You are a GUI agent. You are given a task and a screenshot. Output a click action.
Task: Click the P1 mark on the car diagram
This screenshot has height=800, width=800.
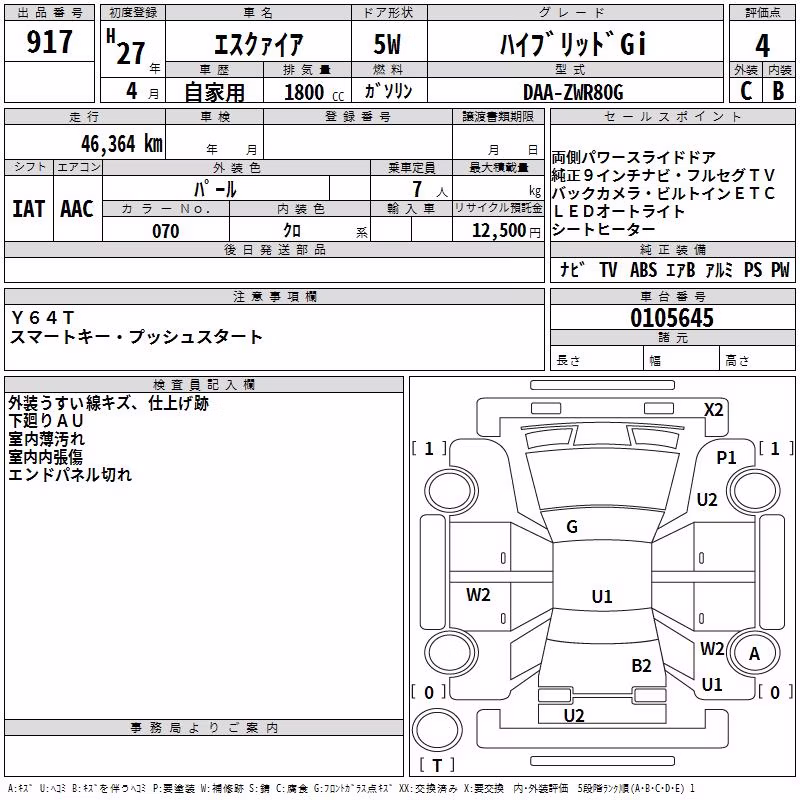(x=726, y=458)
